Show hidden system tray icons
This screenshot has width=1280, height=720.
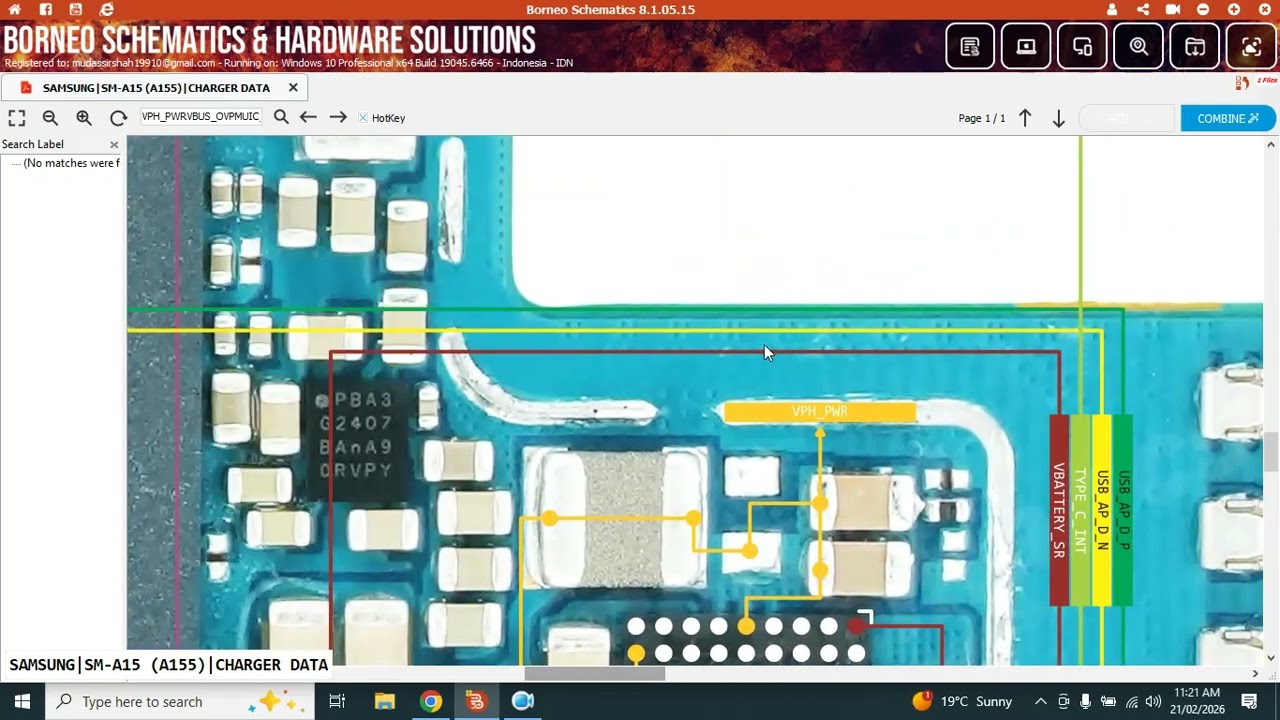pyautogui.click(x=1041, y=701)
